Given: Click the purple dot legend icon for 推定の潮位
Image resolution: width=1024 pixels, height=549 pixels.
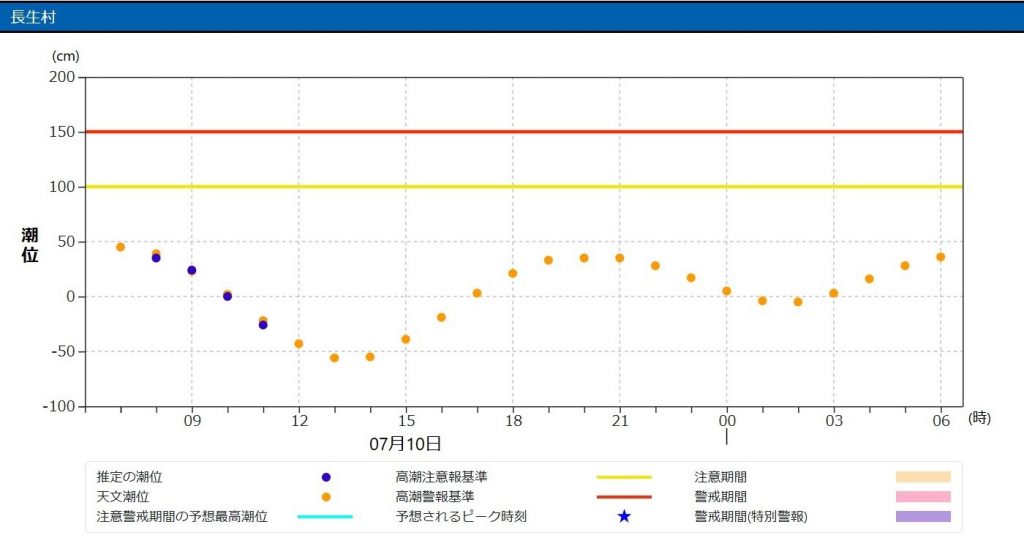Looking at the screenshot, I should (326, 478).
